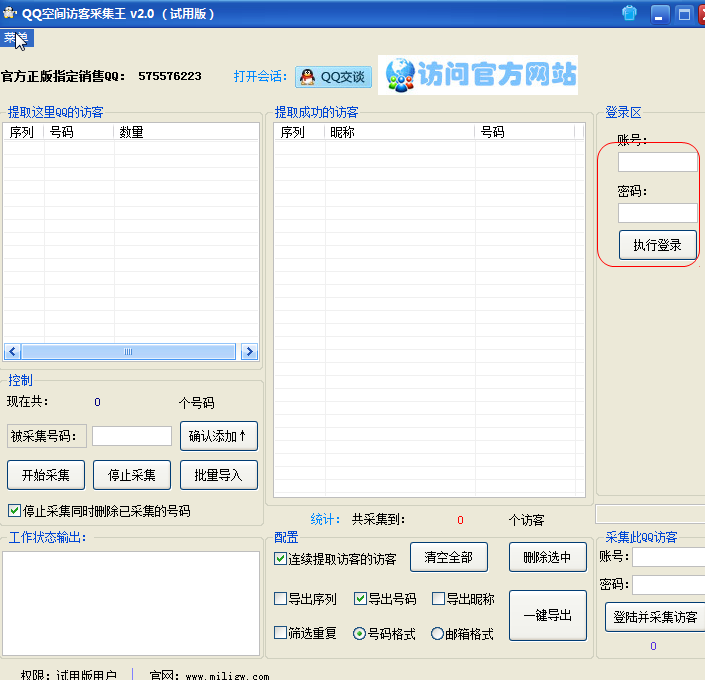The height and width of the screenshot is (680, 705).
Task: Click the 执行登录 button
Action: point(657,245)
